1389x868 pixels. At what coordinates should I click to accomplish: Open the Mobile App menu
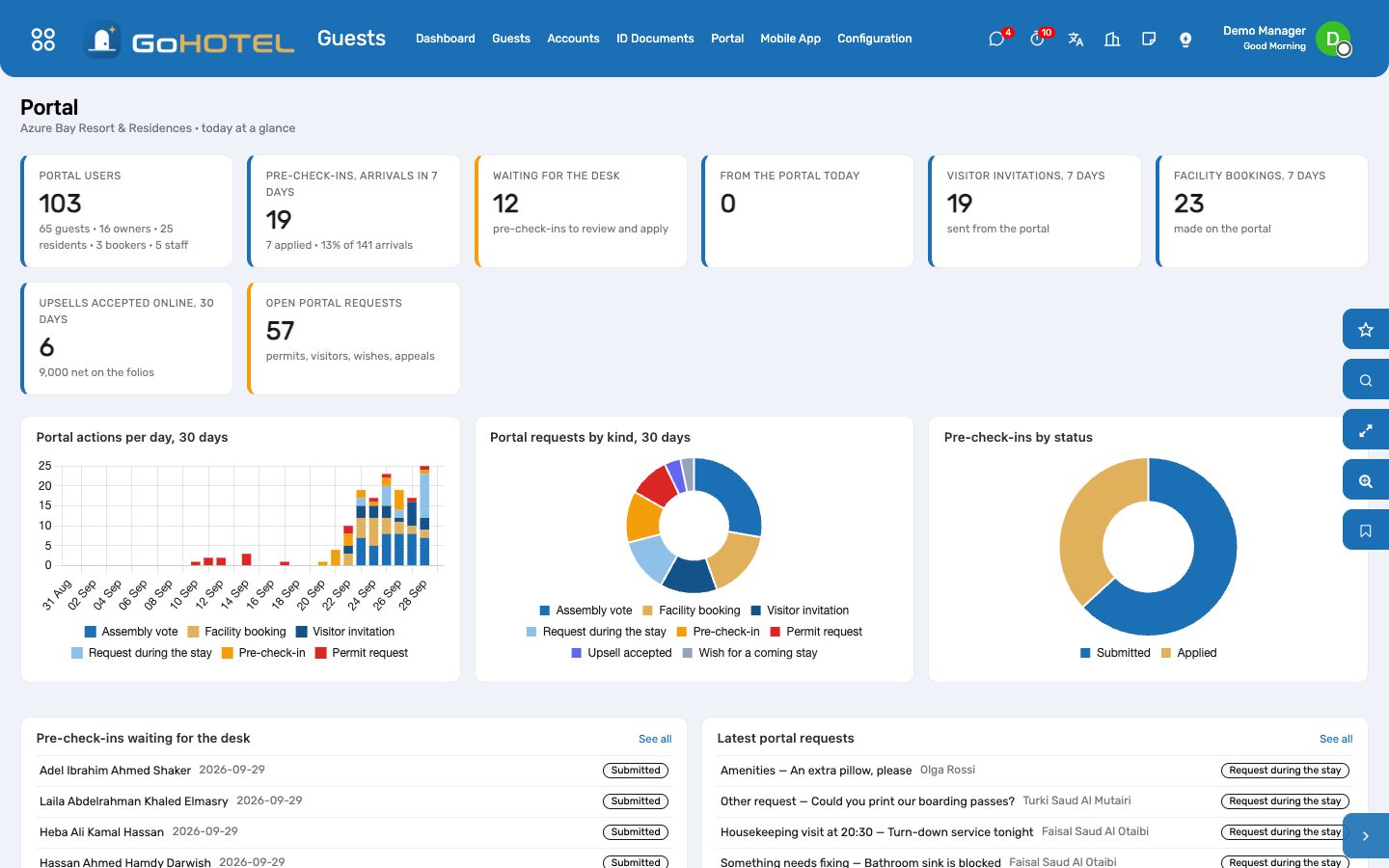click(x=790, y=39)
